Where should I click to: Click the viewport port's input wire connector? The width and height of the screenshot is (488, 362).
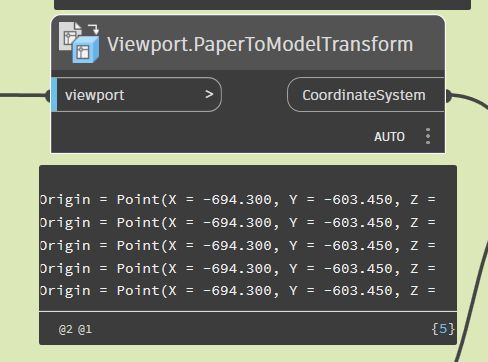click(x=48, y=95)
